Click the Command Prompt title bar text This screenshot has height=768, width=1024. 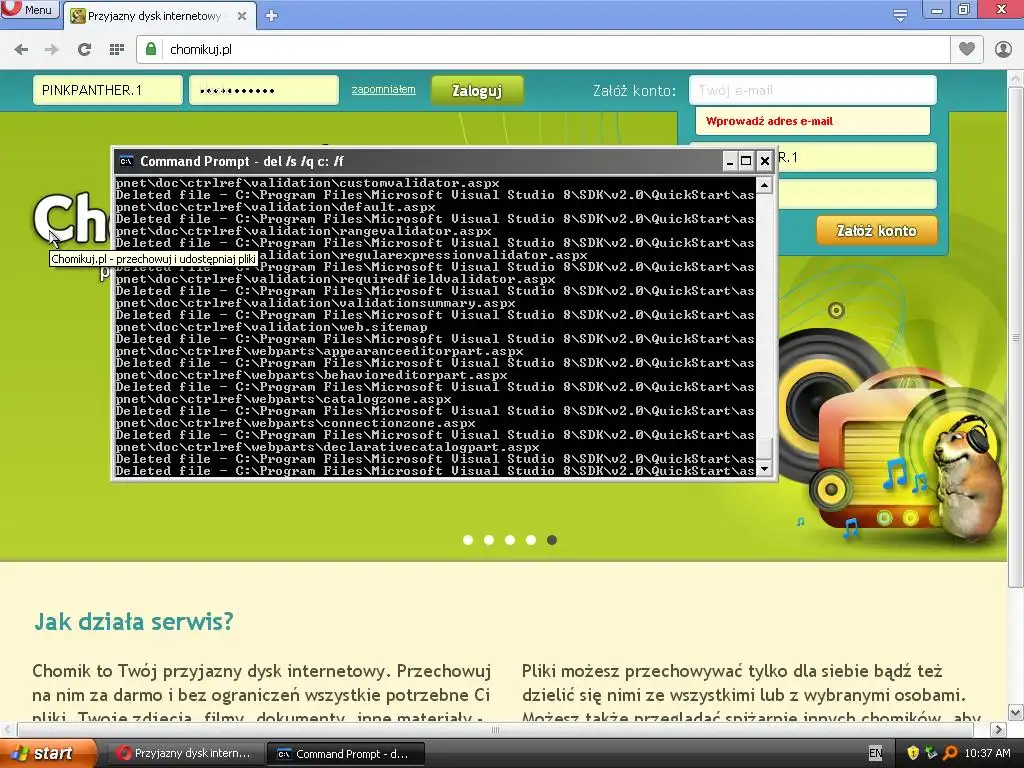242,161
